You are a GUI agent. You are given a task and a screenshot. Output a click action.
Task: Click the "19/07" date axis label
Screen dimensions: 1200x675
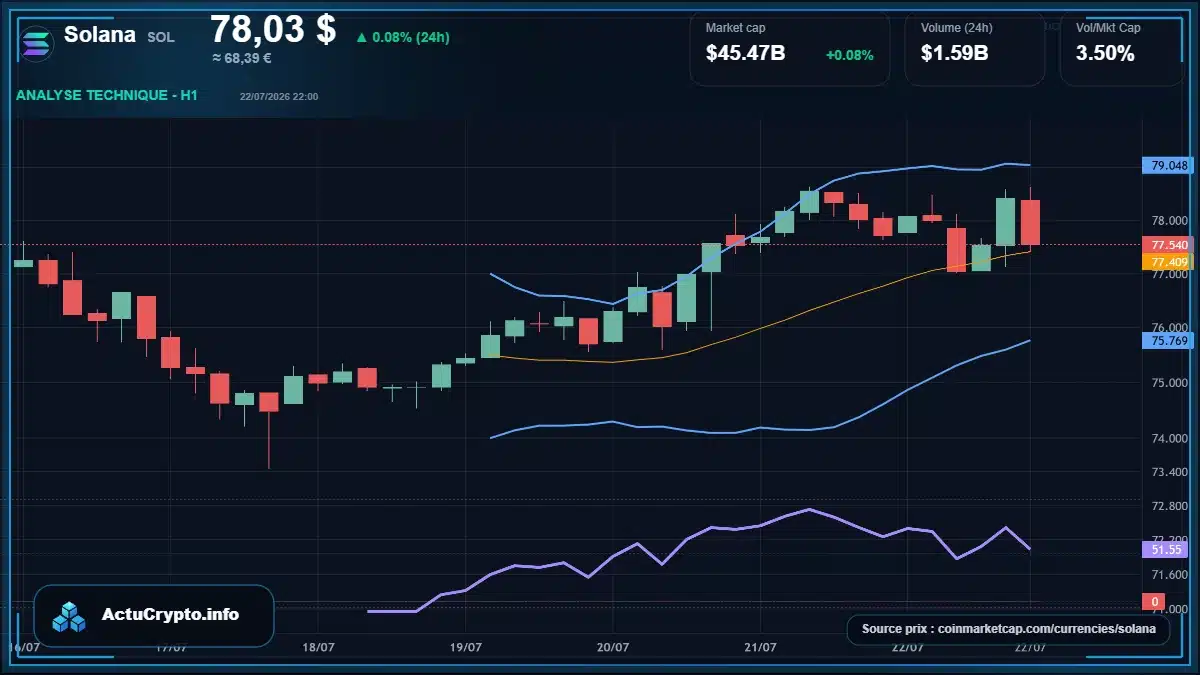(x=465, y=647)
